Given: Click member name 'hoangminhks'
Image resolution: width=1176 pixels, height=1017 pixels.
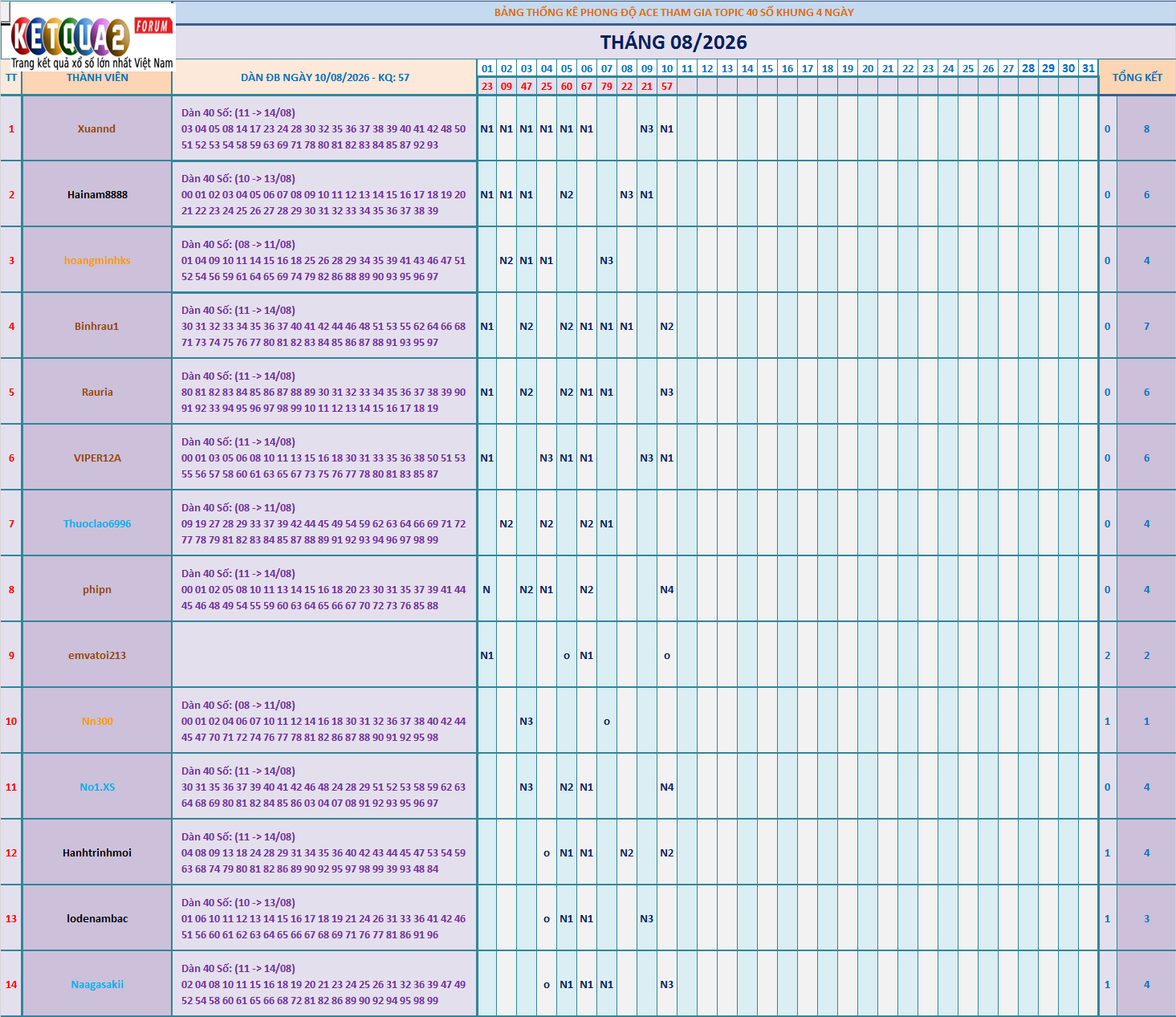Looking at the screenshot, I should point(97,261).
